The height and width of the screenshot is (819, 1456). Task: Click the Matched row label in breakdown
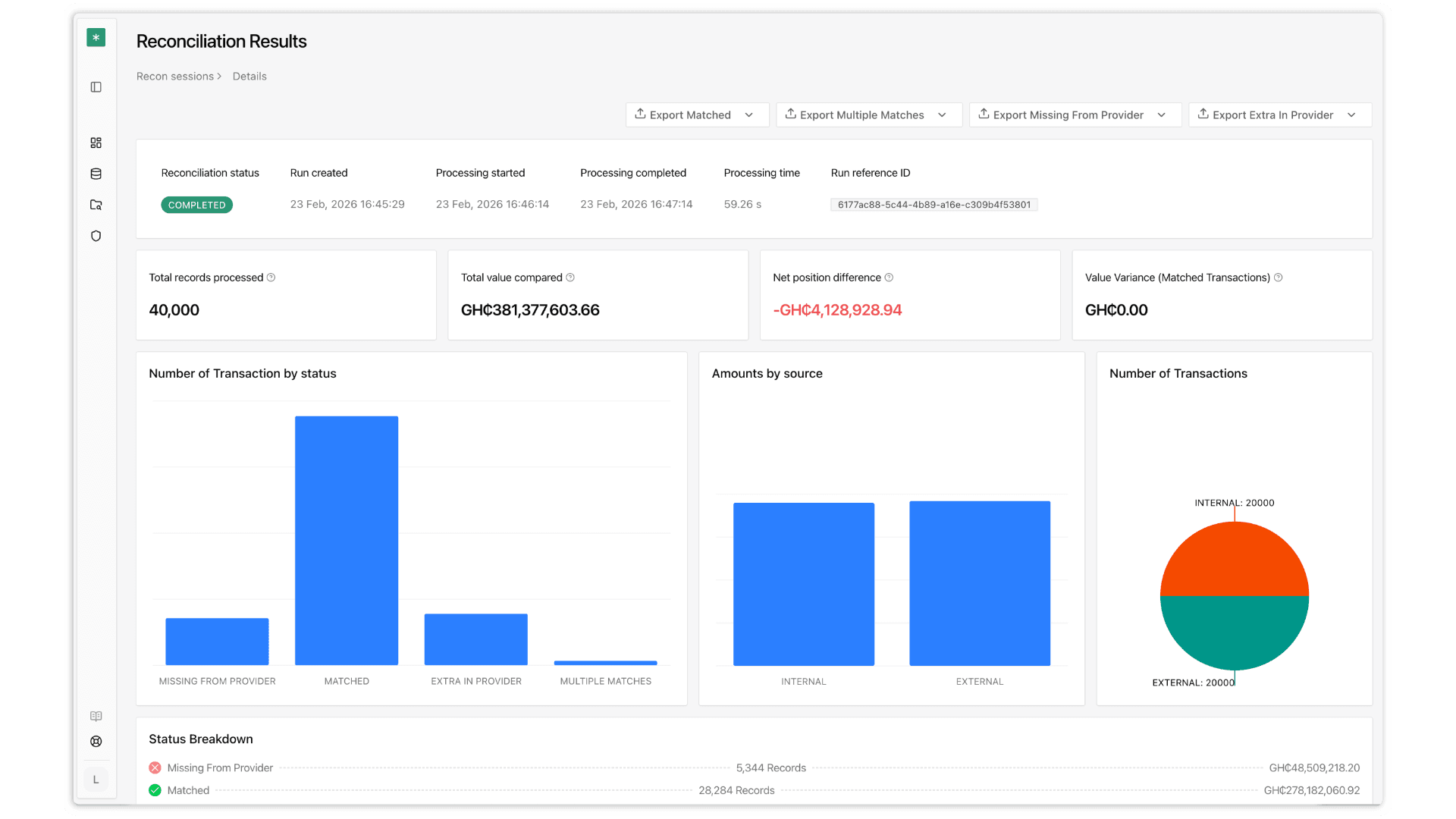click(x=188, y=790)
